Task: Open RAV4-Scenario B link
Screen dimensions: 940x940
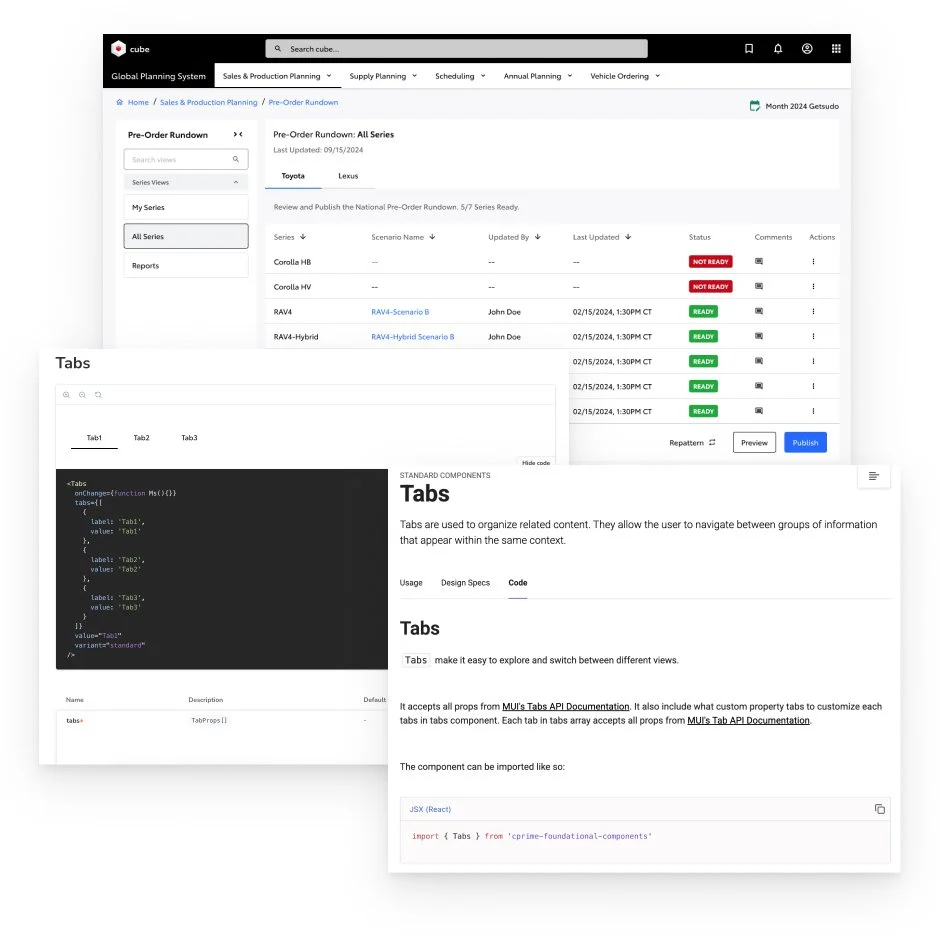Action: (400, 312)
